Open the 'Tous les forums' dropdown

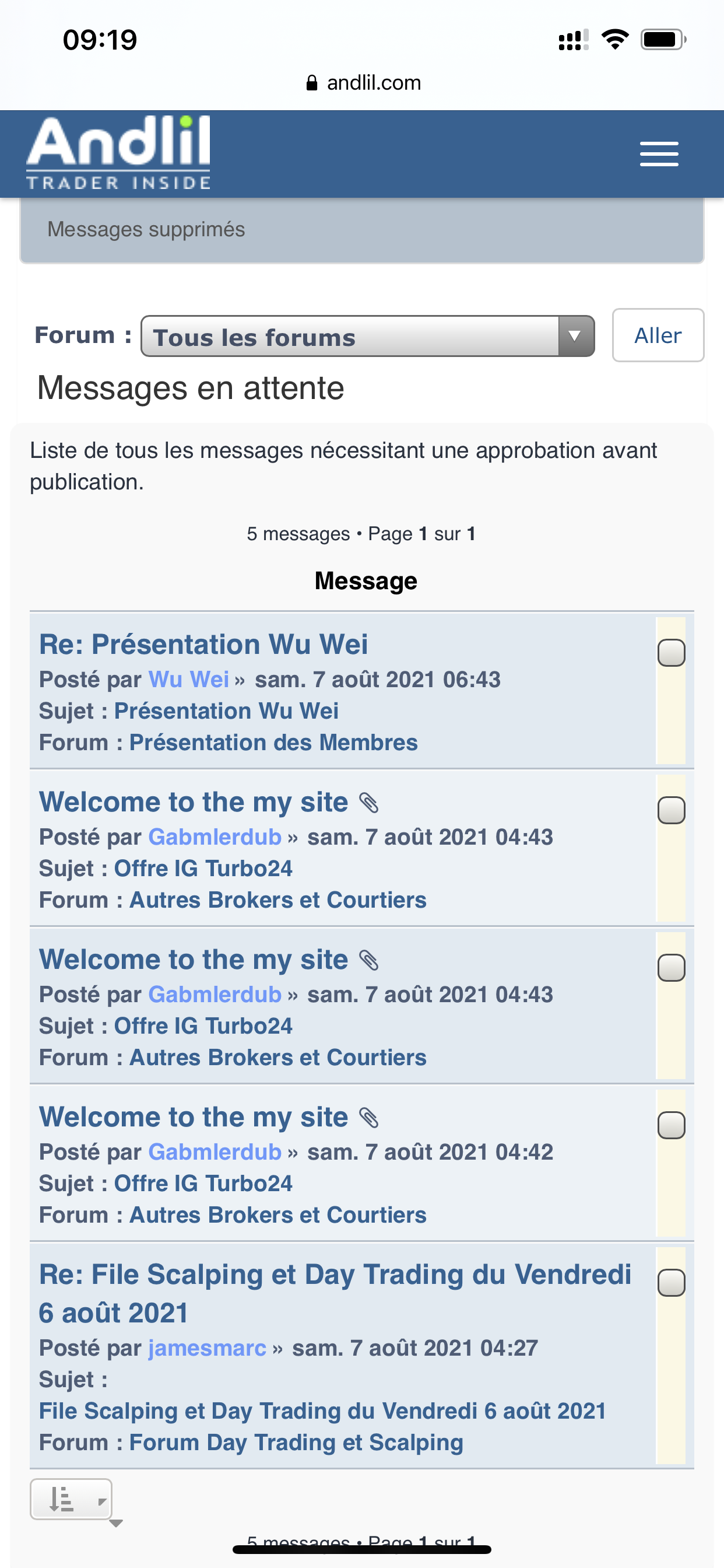pyautogui.click(x=367, y=336)
